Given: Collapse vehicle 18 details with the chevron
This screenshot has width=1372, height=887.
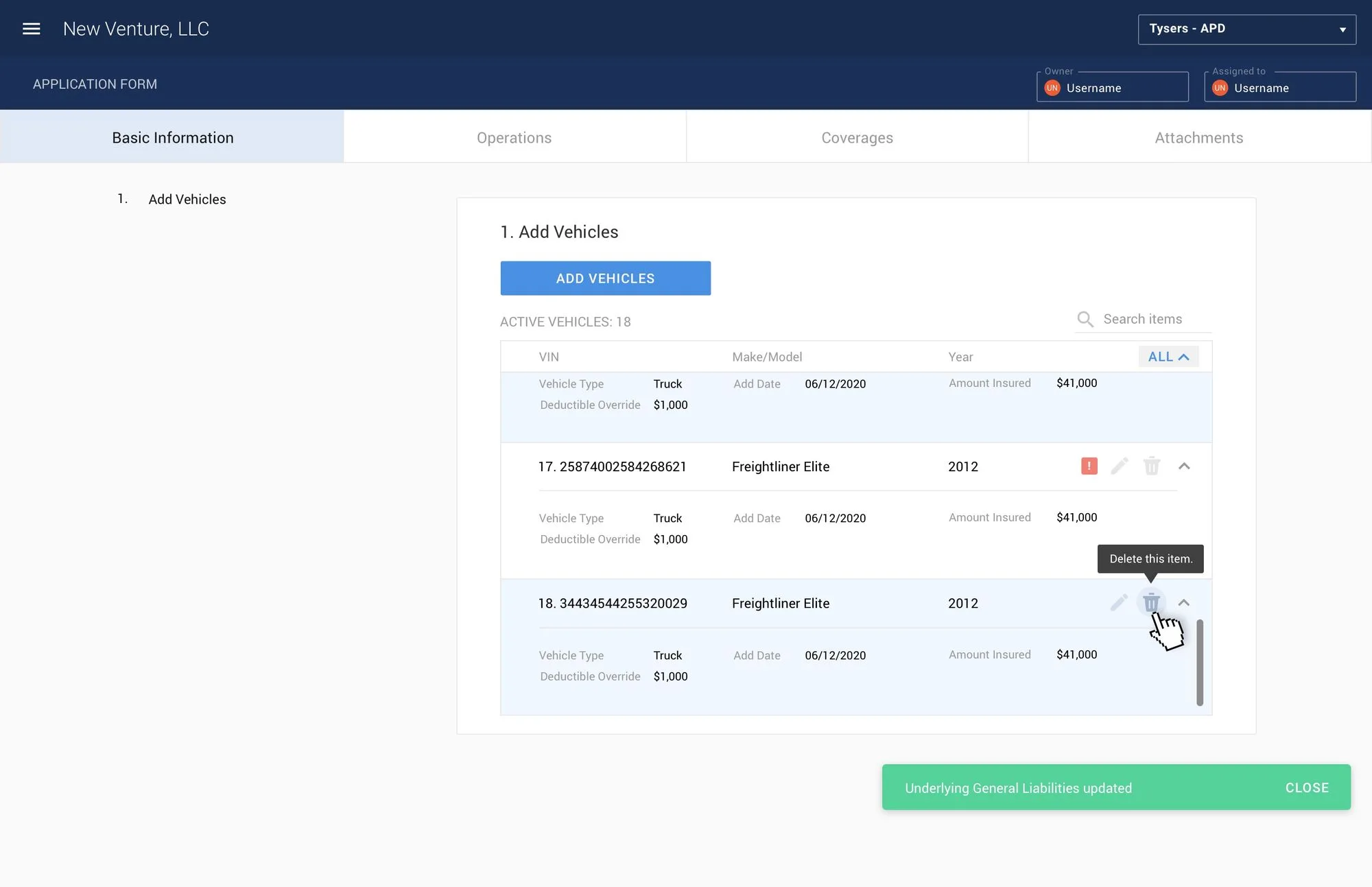Looking at the screenshot, I should click(x=1184, y=603).
